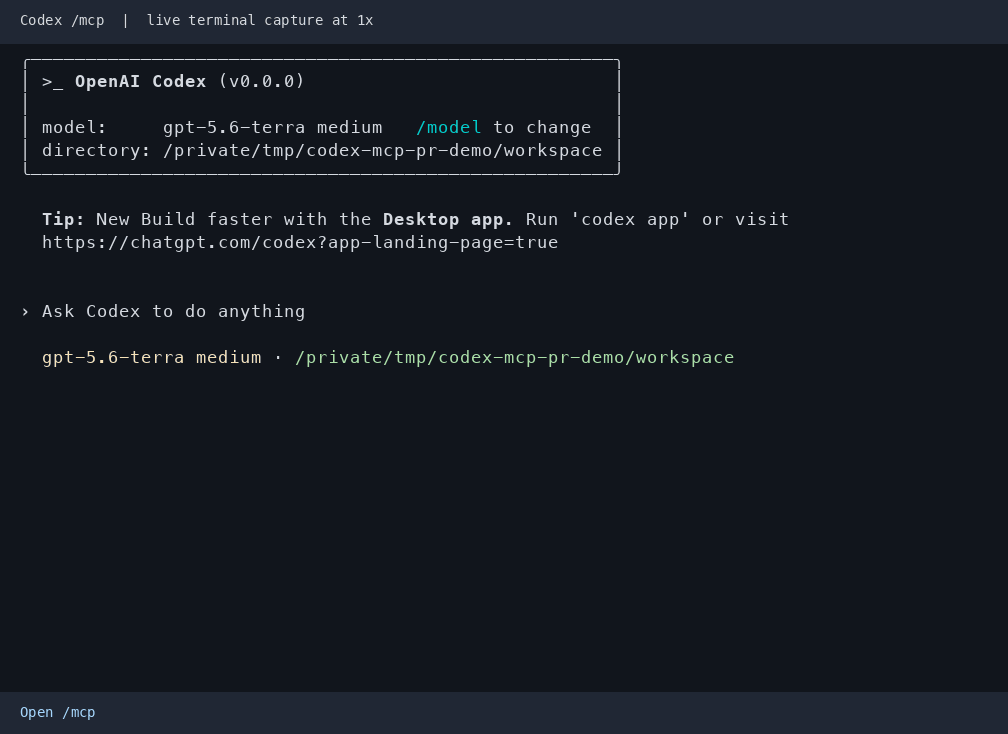This screenshot has width=1008, height=734.
Task: Click the /model command in the header box
Action: [449, 127]
